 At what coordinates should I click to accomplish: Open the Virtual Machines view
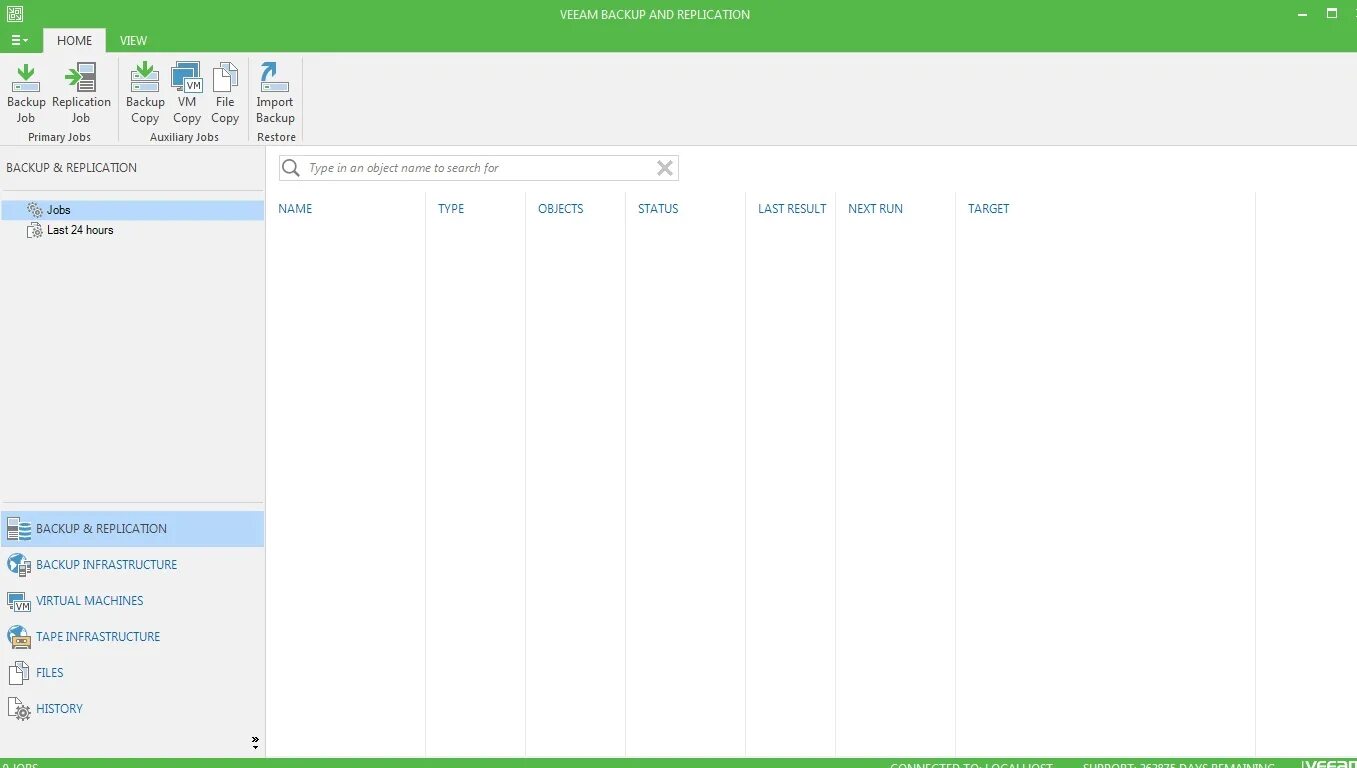(x=132, y=601)
